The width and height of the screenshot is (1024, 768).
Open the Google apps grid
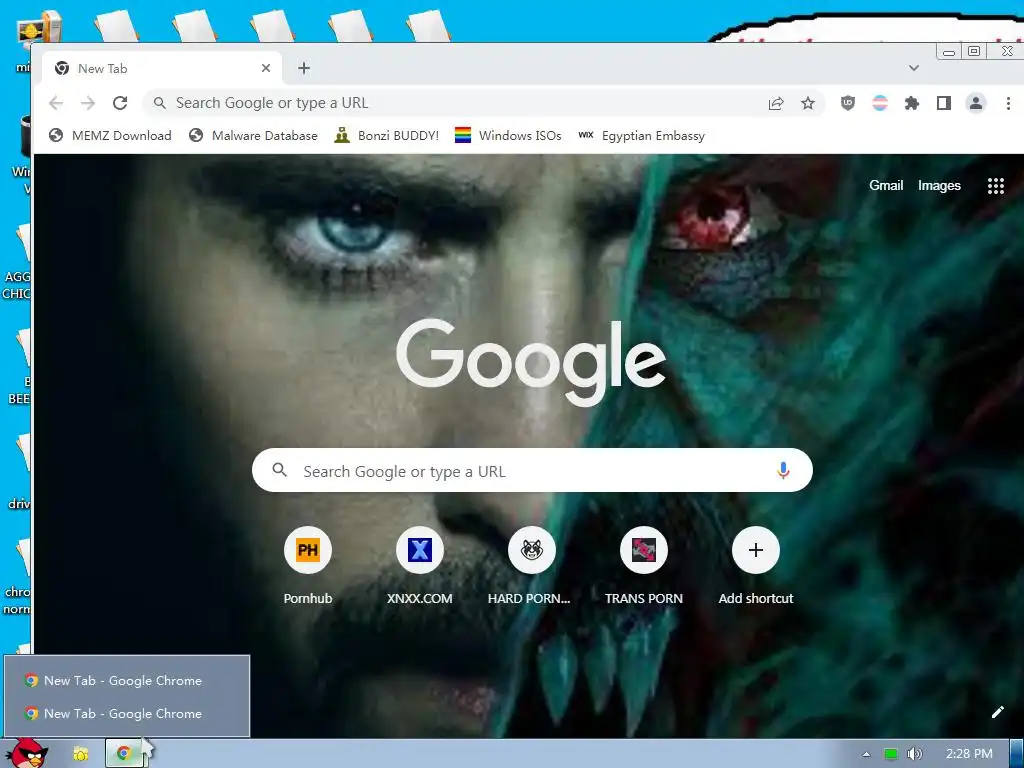tap(995, 186)
